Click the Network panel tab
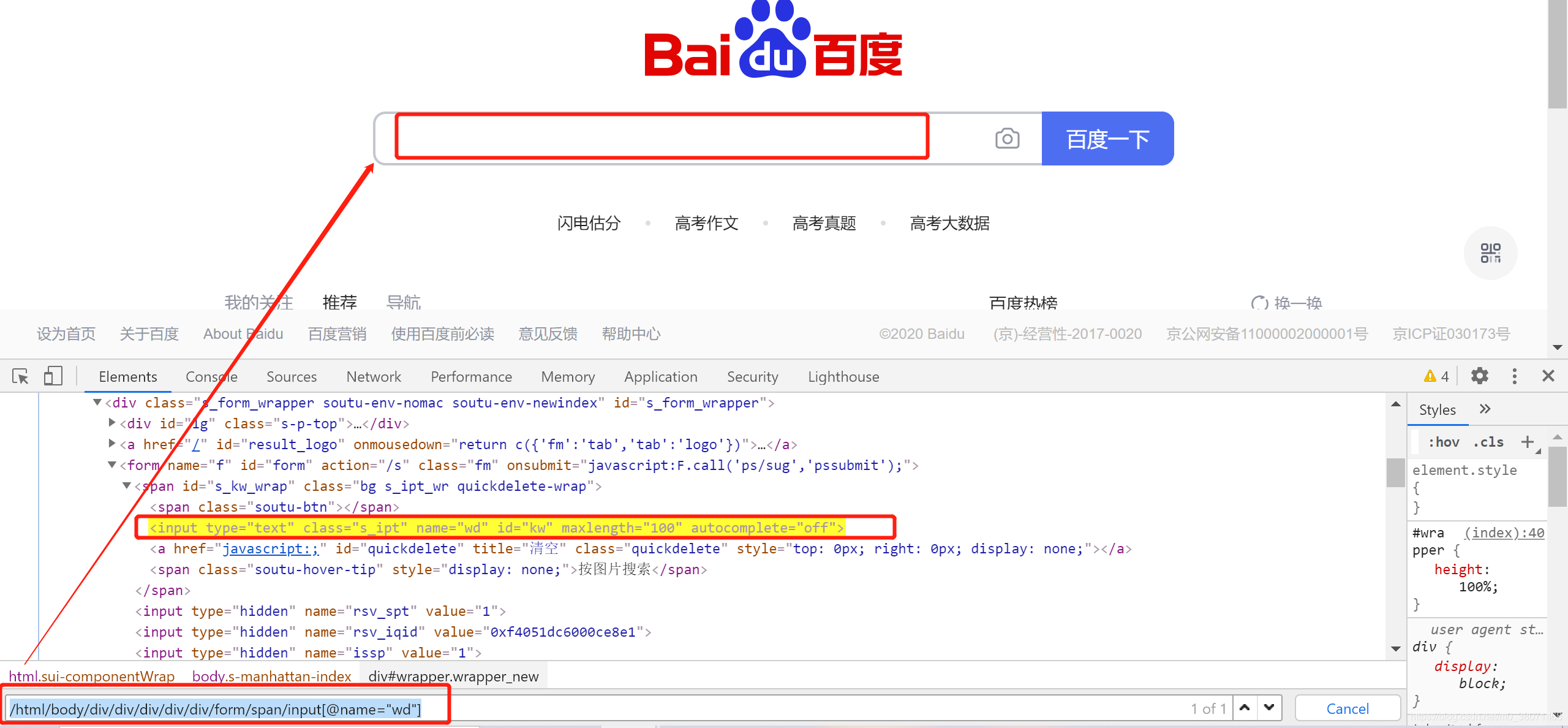The image size is (1568, 728). [373, 377]
